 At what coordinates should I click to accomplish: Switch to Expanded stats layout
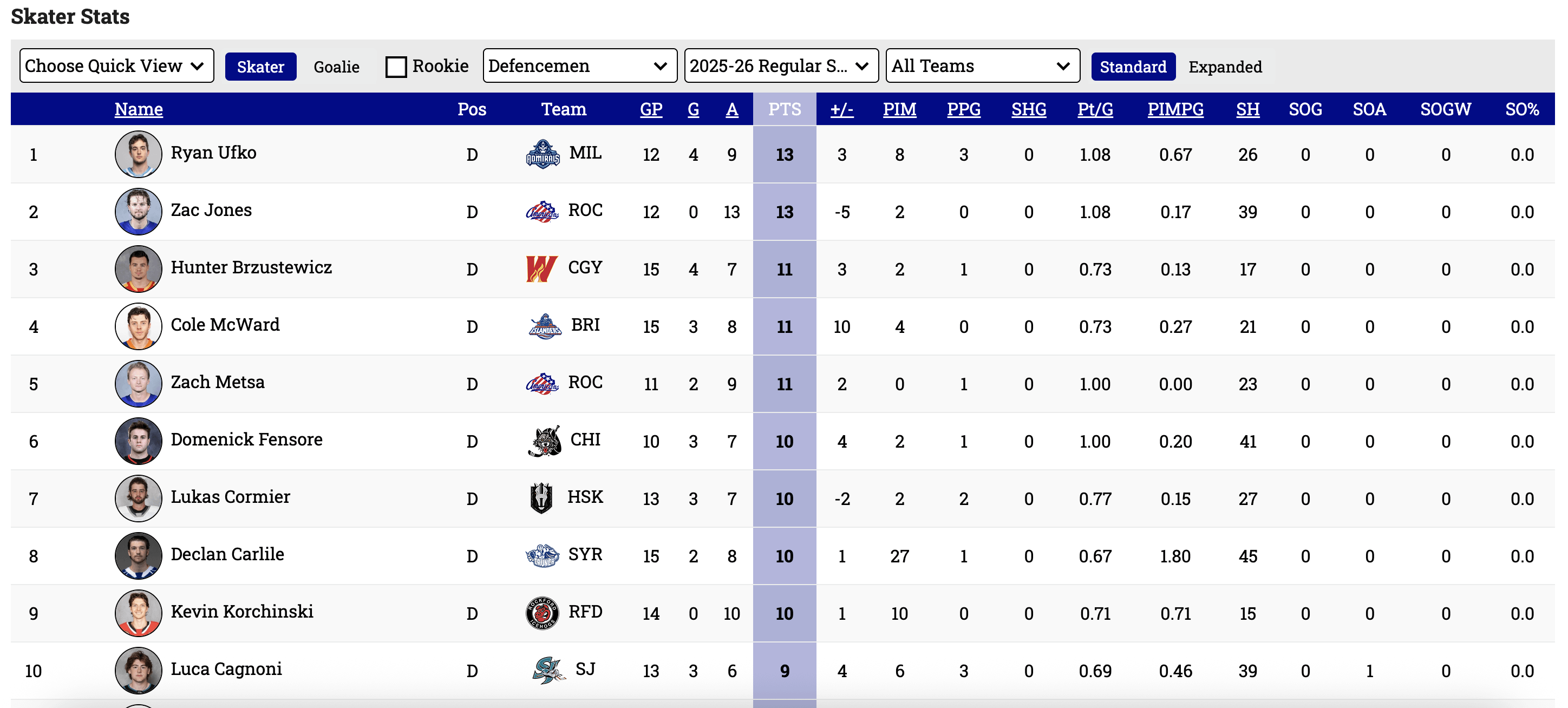(1225, 67)
